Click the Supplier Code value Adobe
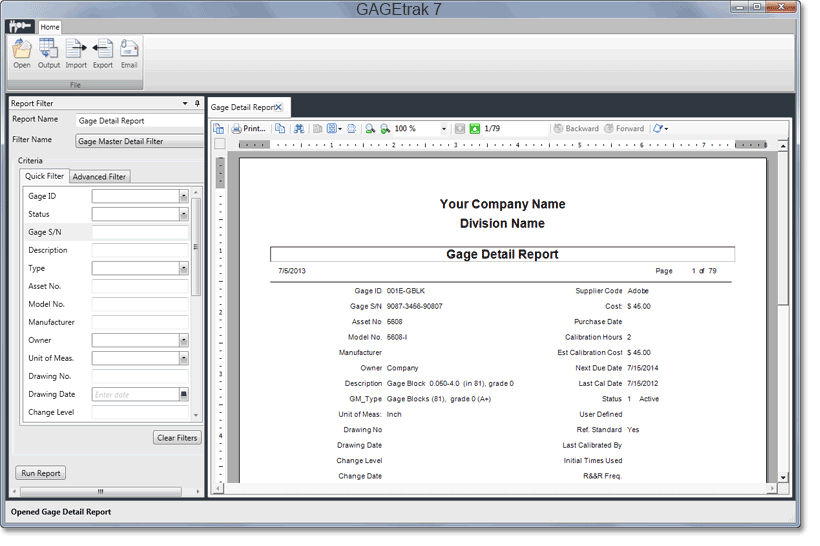 click(637, 291)
